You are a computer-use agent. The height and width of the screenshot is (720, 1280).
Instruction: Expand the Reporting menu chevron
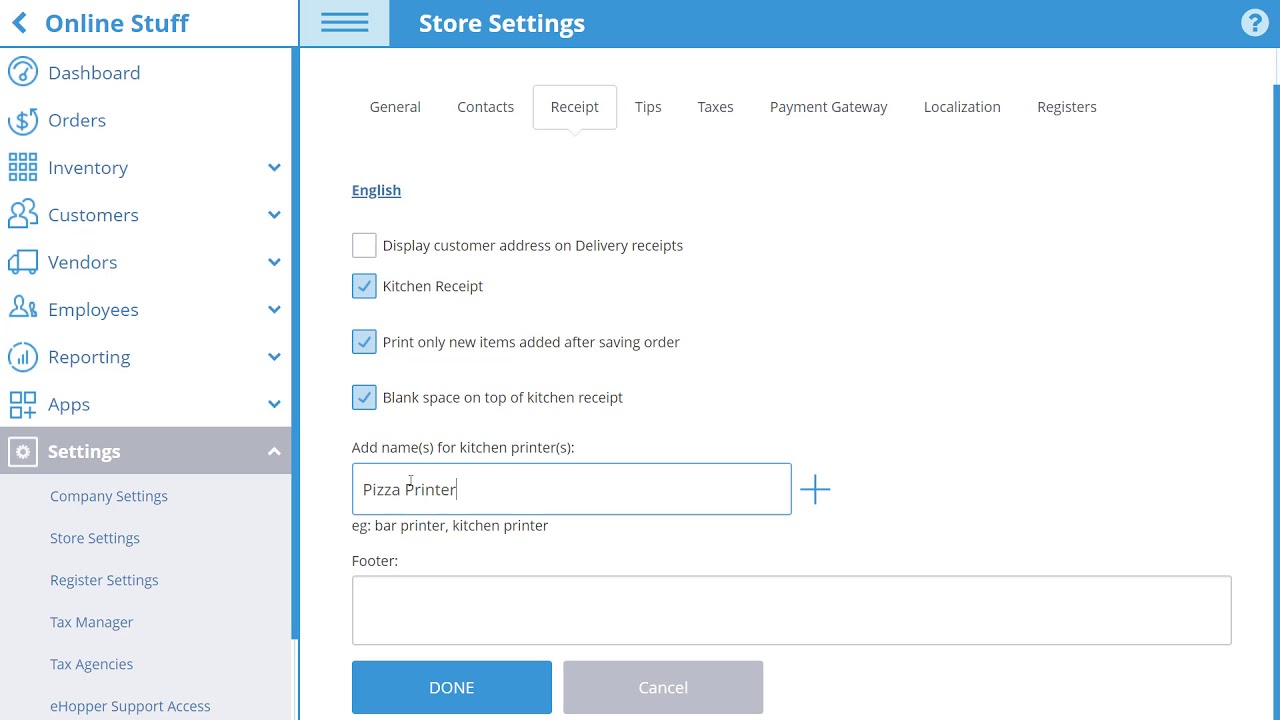(x=274, y=356)
